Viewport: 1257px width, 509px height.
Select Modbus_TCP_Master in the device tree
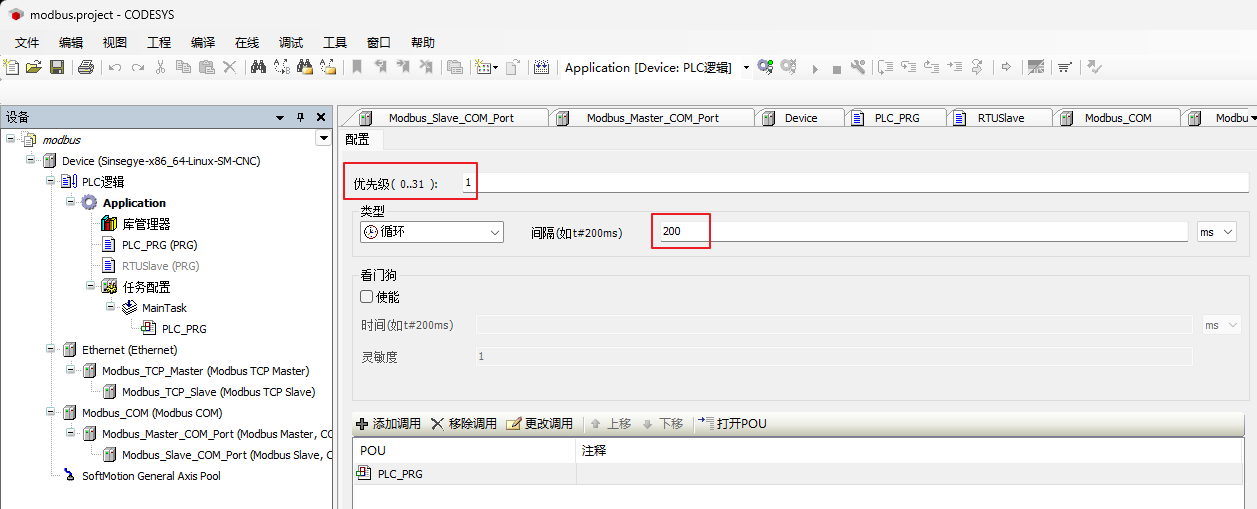(x=205, y=371)
